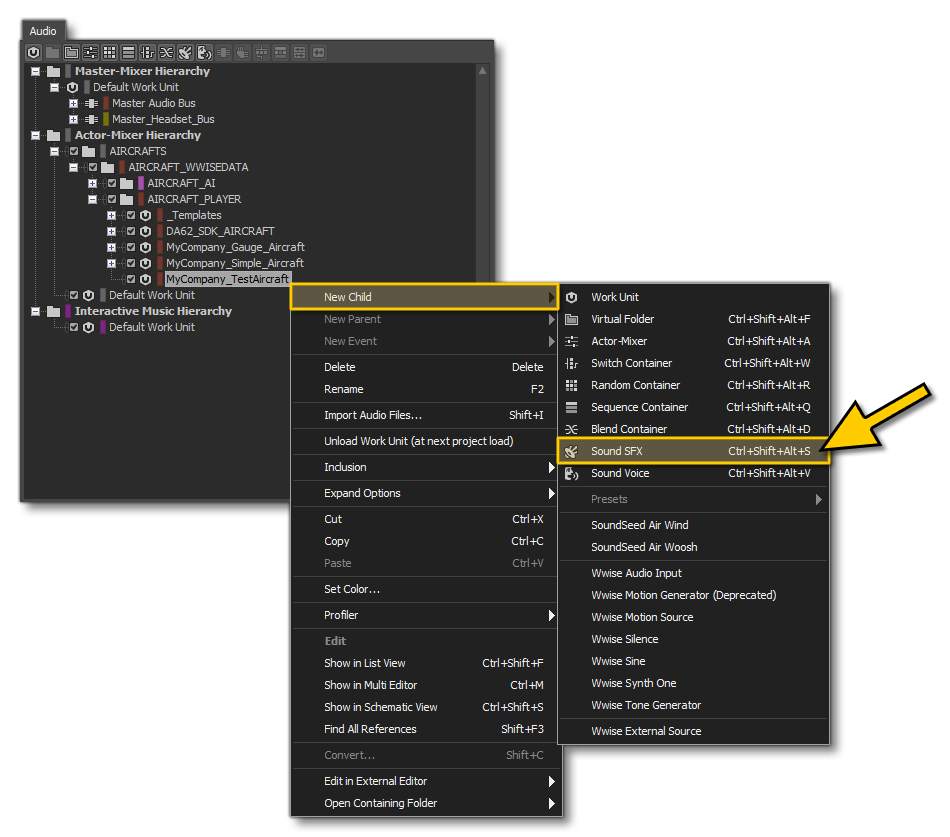
Task: Select the Actor-Mixer filter icon in toolbar
Action: click(x=89, y=52)
